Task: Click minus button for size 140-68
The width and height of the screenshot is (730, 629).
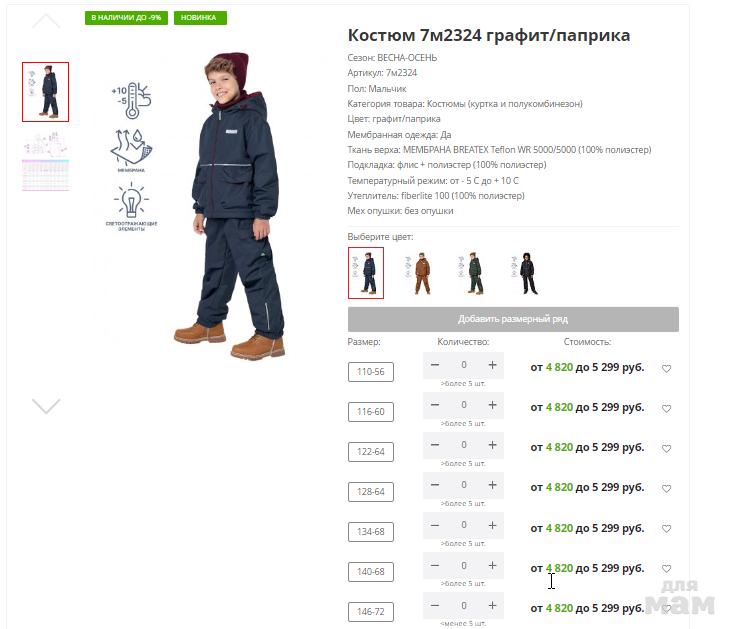Action: point(435,565)
